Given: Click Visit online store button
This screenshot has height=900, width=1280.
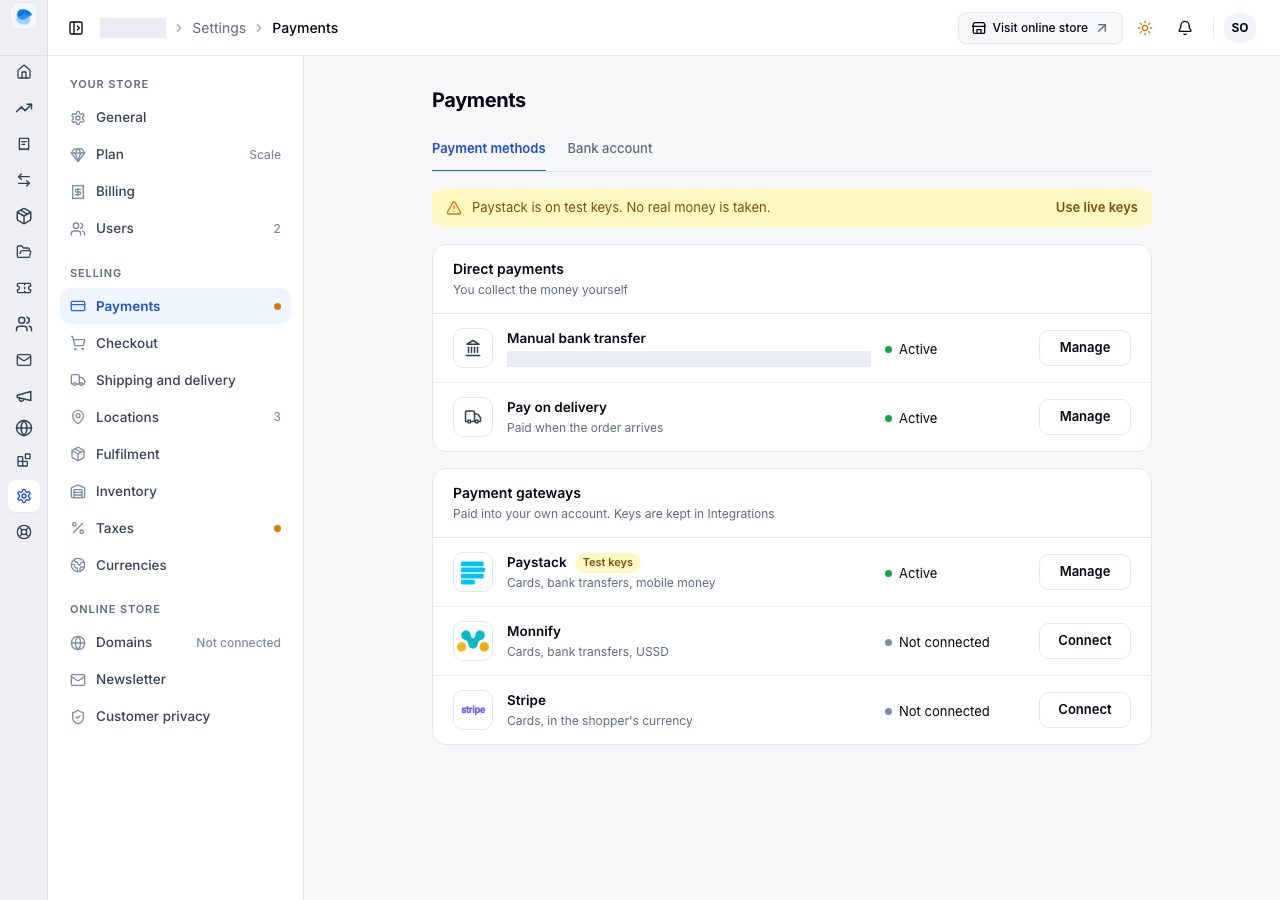Looking at the screenshot, I should pyautogui.click(x=1040, y=28).
